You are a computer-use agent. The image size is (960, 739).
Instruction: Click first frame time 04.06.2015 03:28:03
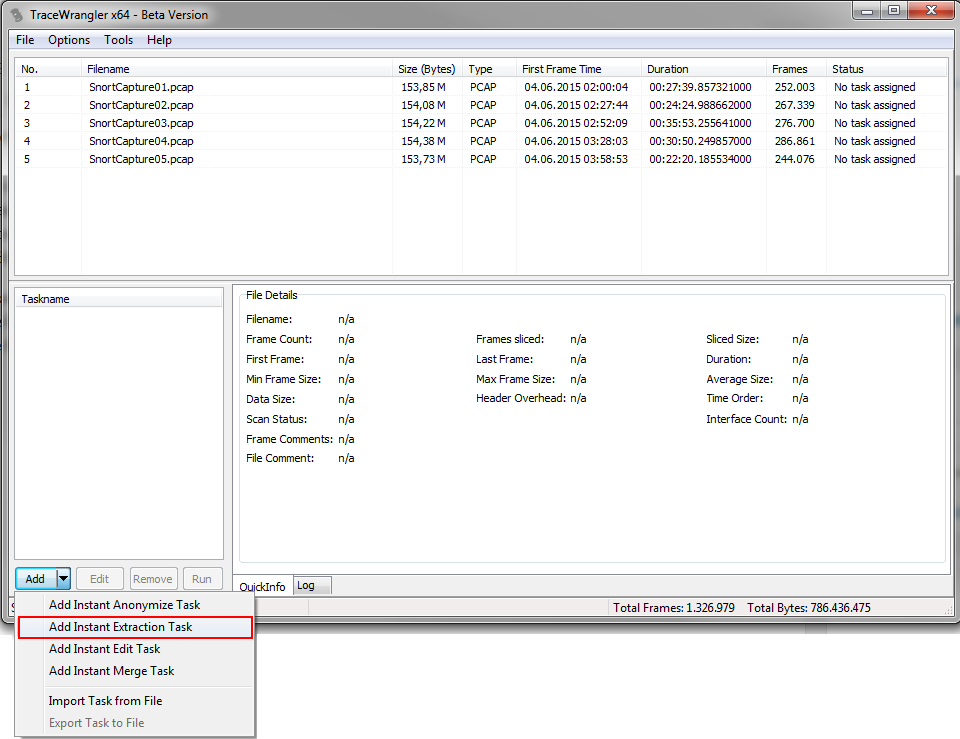(576, 141)
